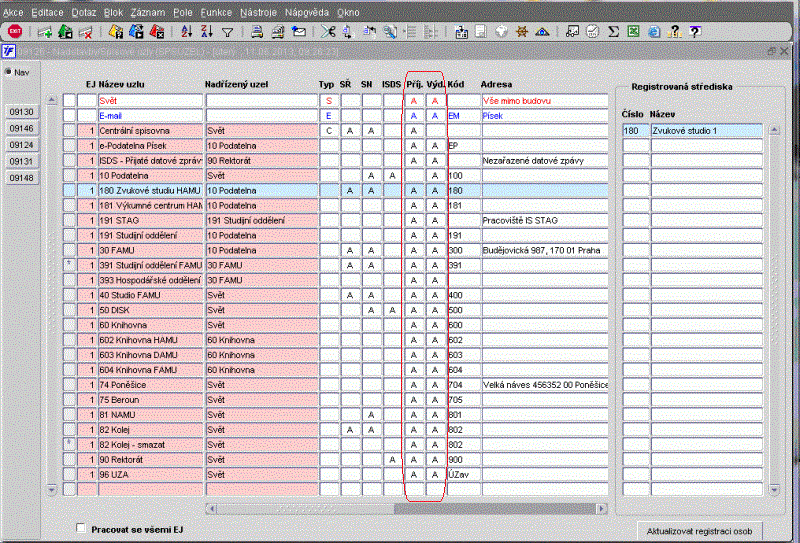
Task: Click the red Exit icon in toolbar
Action: click(x=15, y=32)
